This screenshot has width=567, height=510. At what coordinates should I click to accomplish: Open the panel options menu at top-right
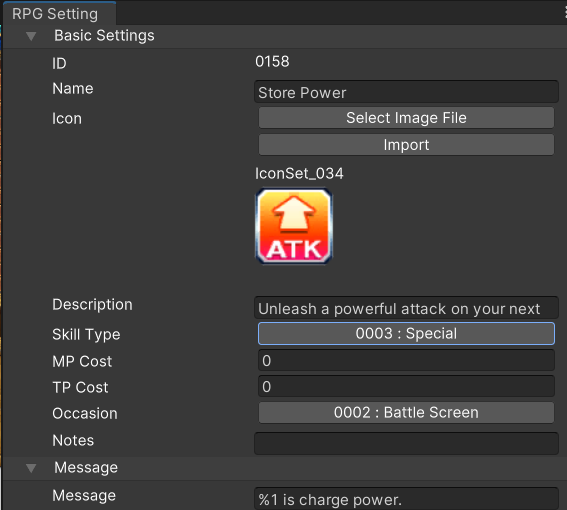(x=565, y=13)
